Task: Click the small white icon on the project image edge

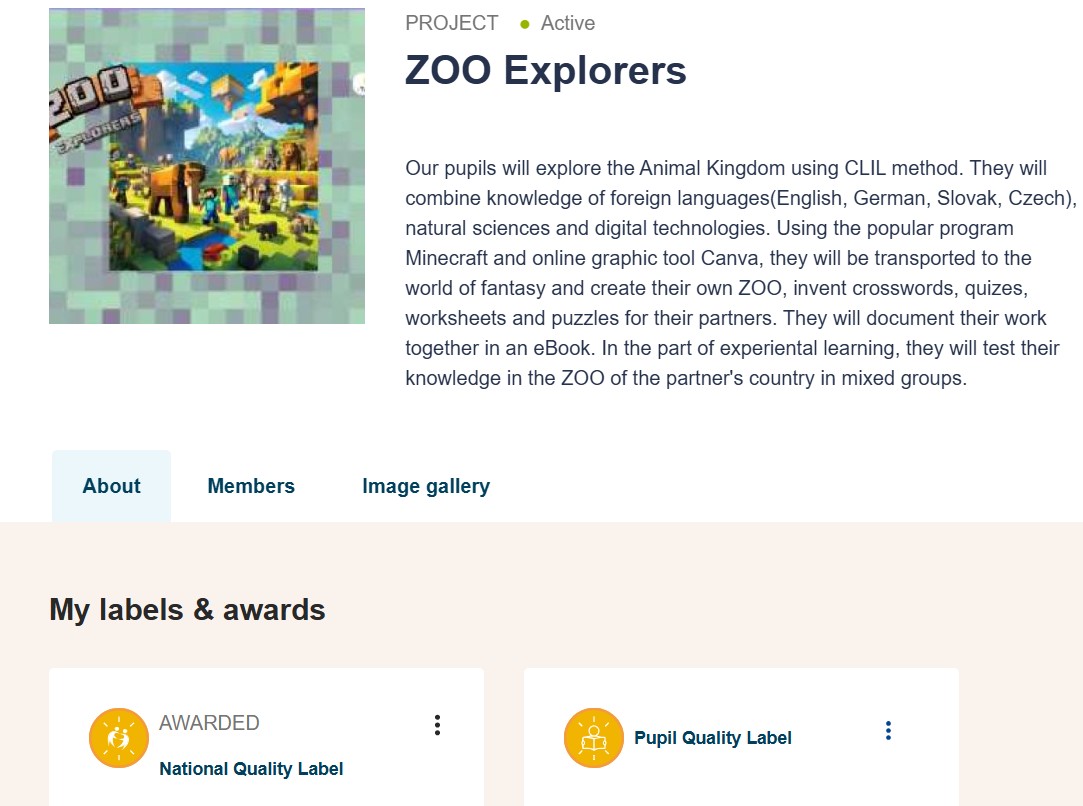Action: (359, 85)
